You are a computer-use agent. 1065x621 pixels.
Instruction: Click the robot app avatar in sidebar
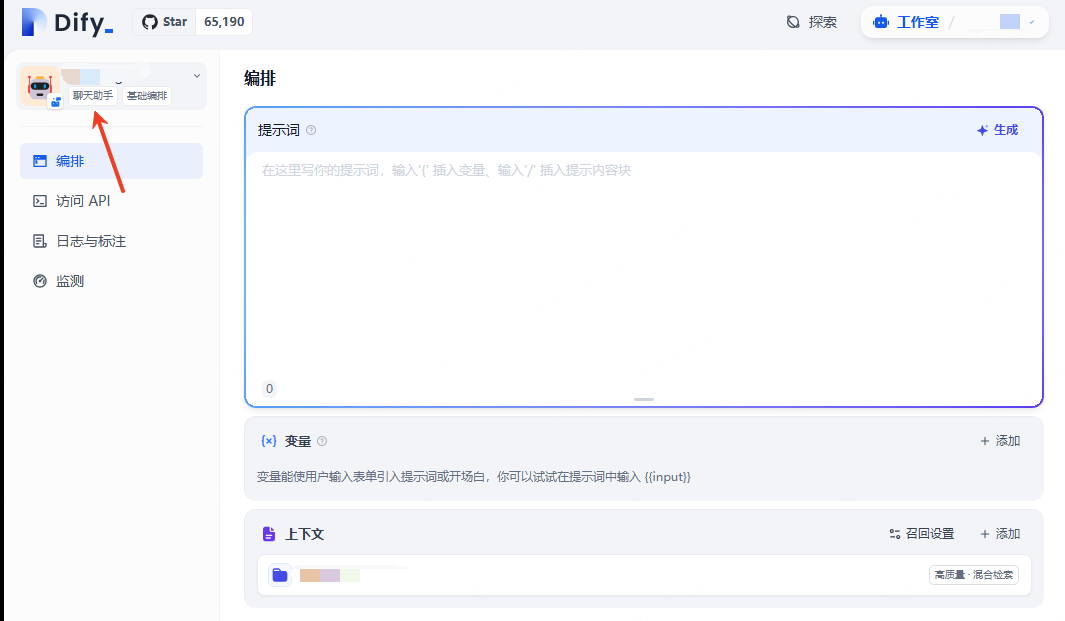[39, 86]
